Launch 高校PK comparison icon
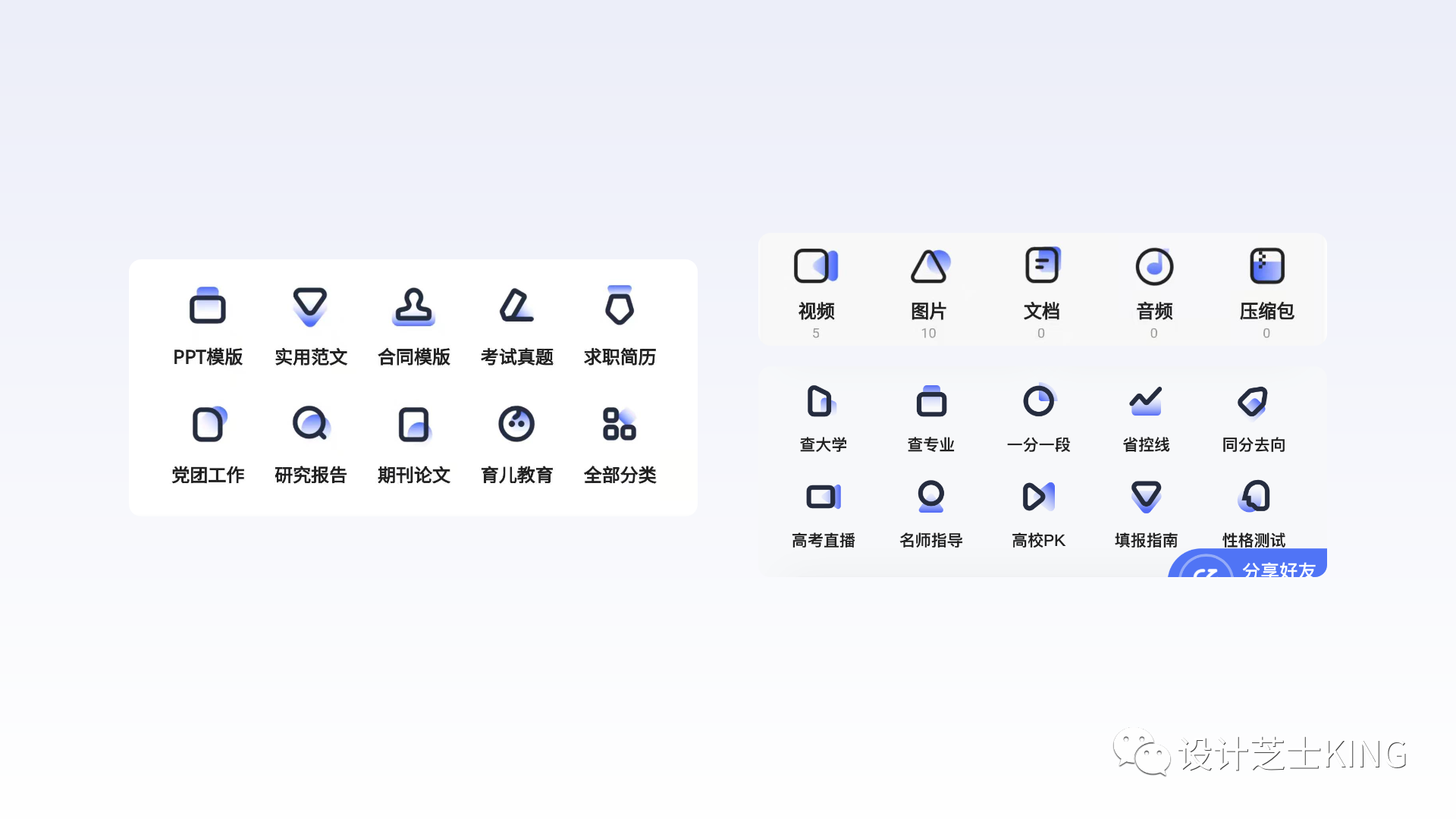The height and width of the screenshot is (819, 1456). pyautogui.click(x=1038, y=497)
